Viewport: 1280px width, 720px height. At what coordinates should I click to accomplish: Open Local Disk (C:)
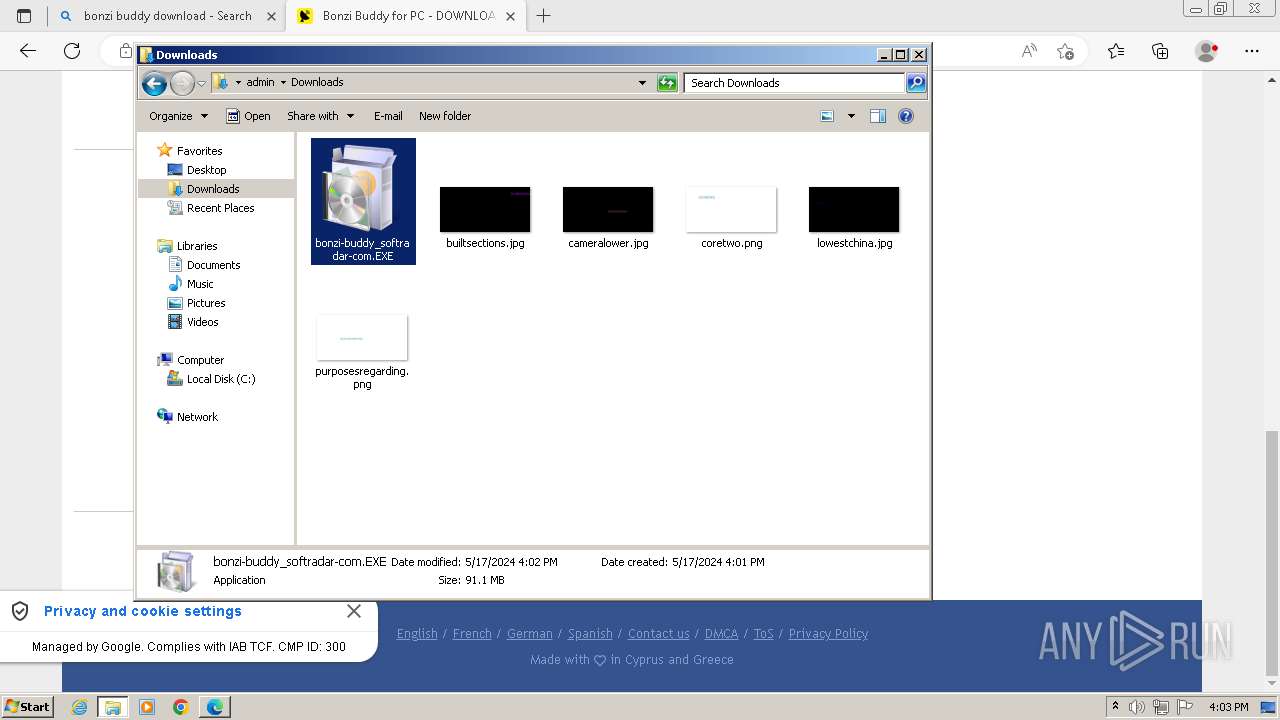coord(221,379)
